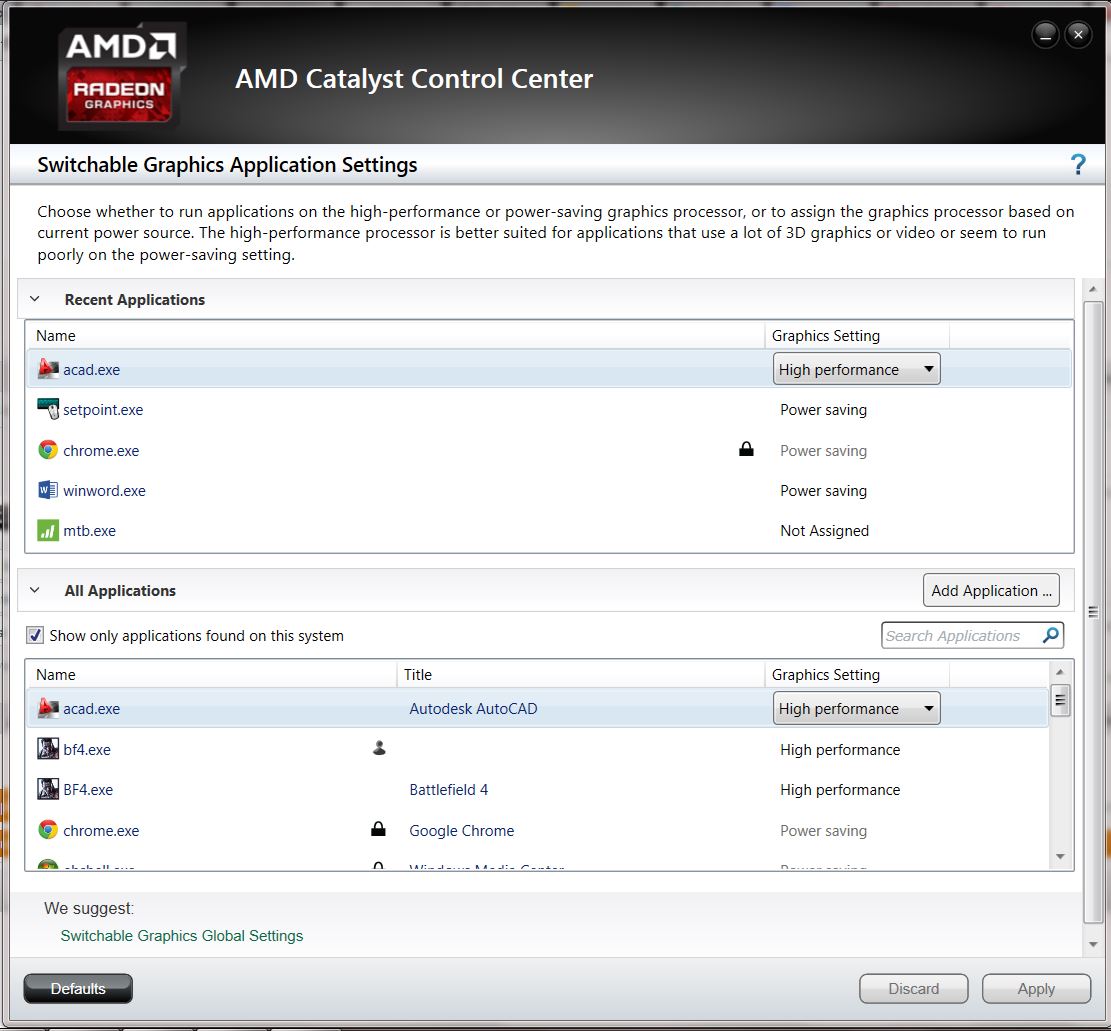Click the chrome.exe icon in Recent Applications
The width and height of the screenshot is (1111, 1031).
pos(47,450)
